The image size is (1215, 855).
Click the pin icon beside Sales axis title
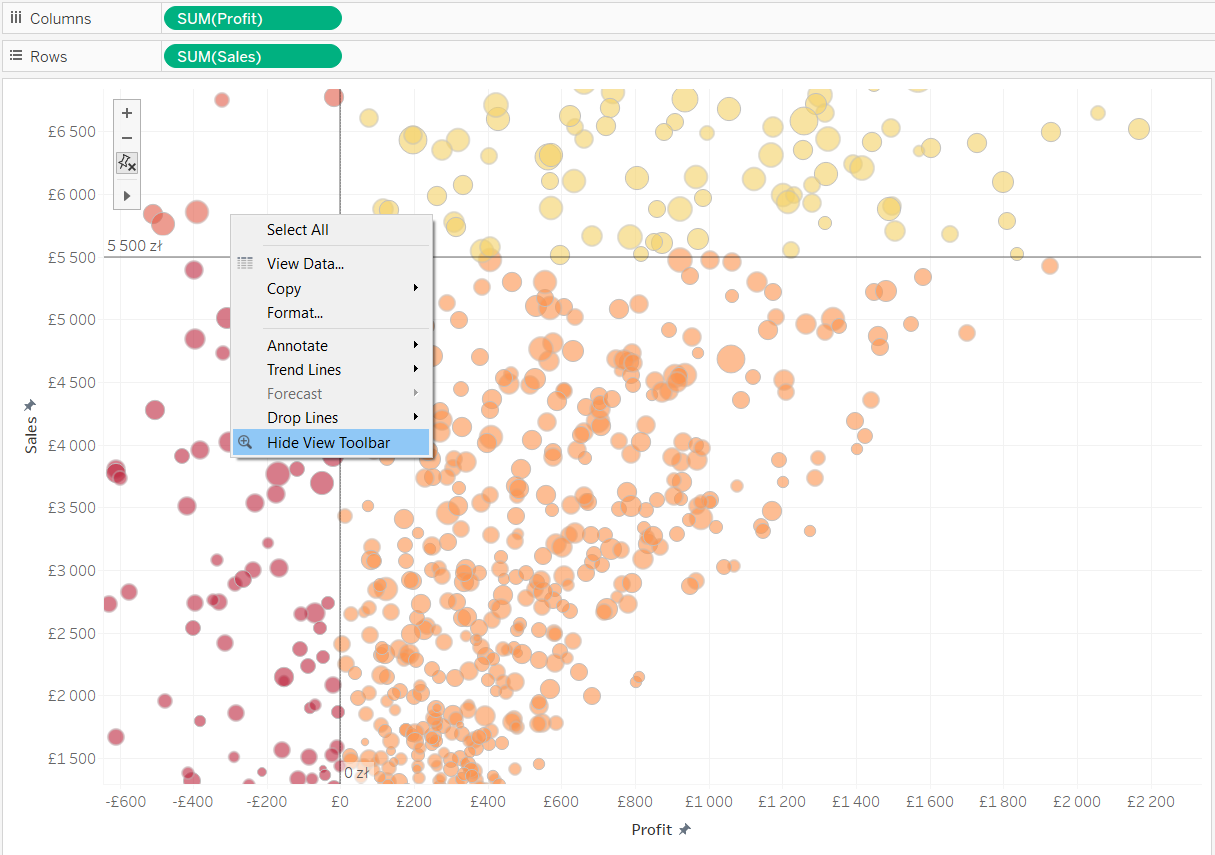point(30,404)
